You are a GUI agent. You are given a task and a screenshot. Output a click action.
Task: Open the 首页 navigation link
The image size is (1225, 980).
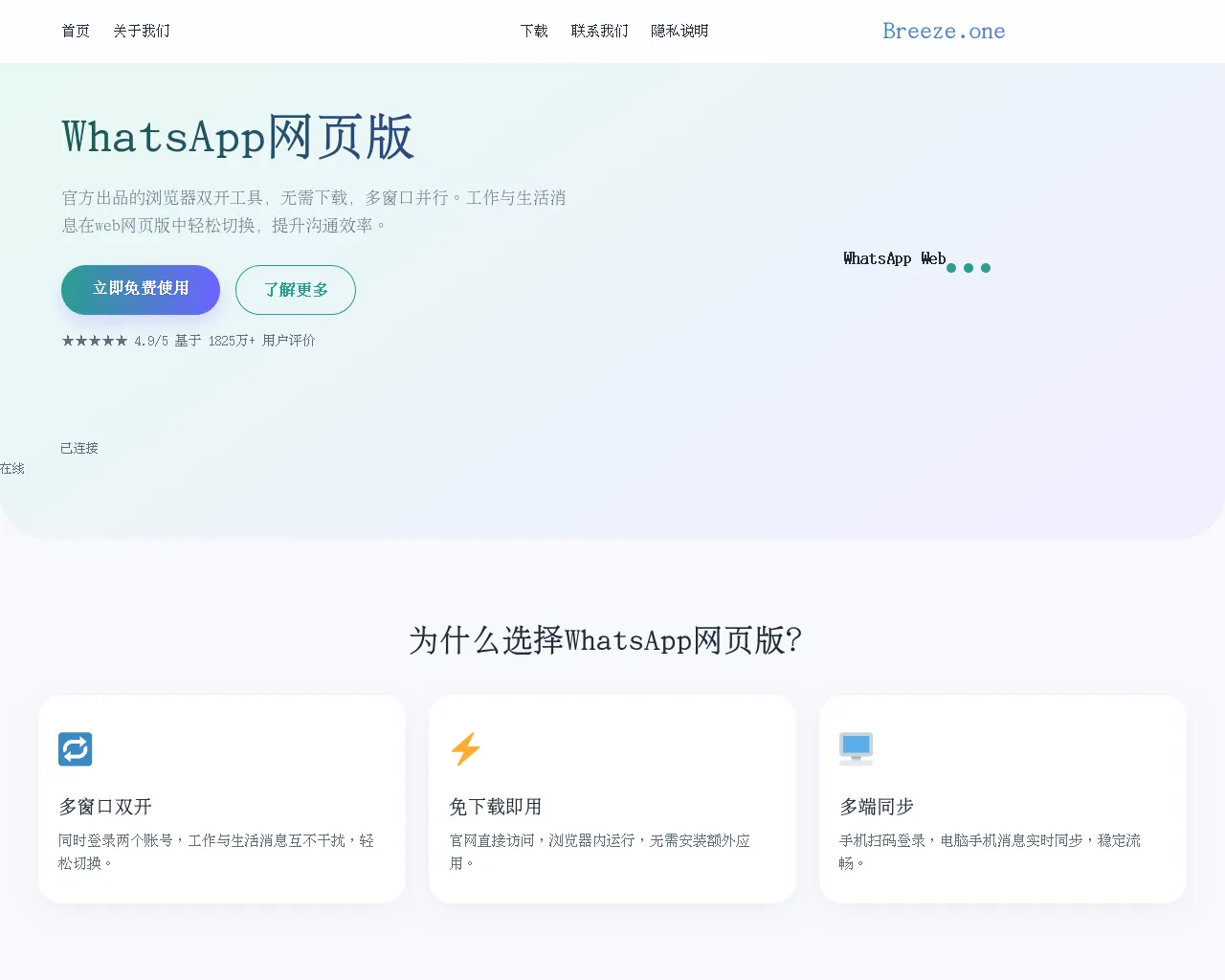click(76, 31)
